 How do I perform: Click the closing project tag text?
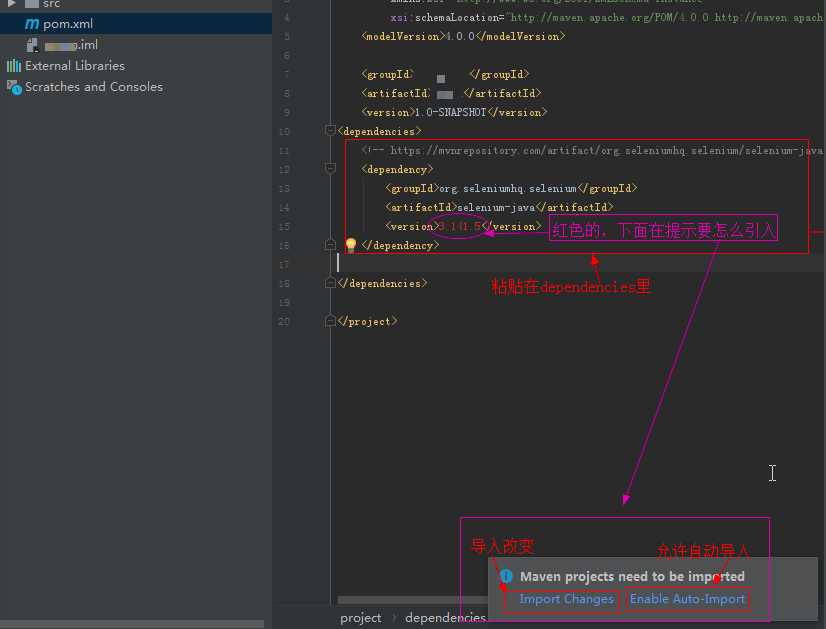click(x=368, y=321)
